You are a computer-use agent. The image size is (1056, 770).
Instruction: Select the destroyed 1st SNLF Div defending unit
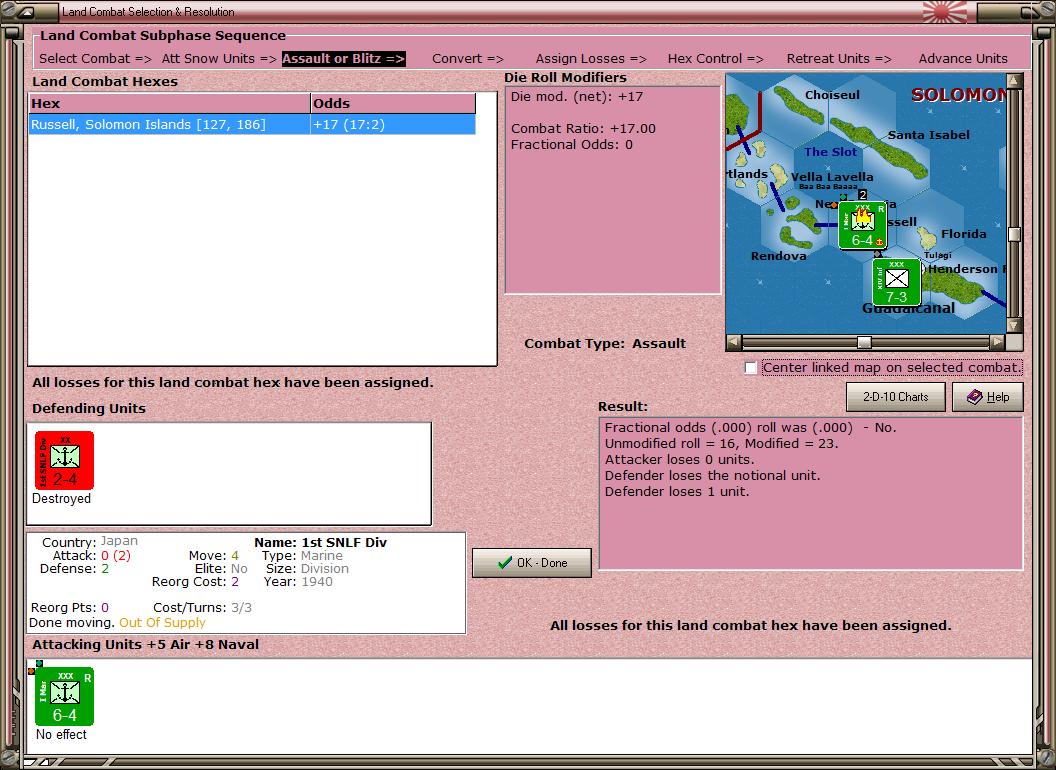pyautogui.click(x=64, y=460)
